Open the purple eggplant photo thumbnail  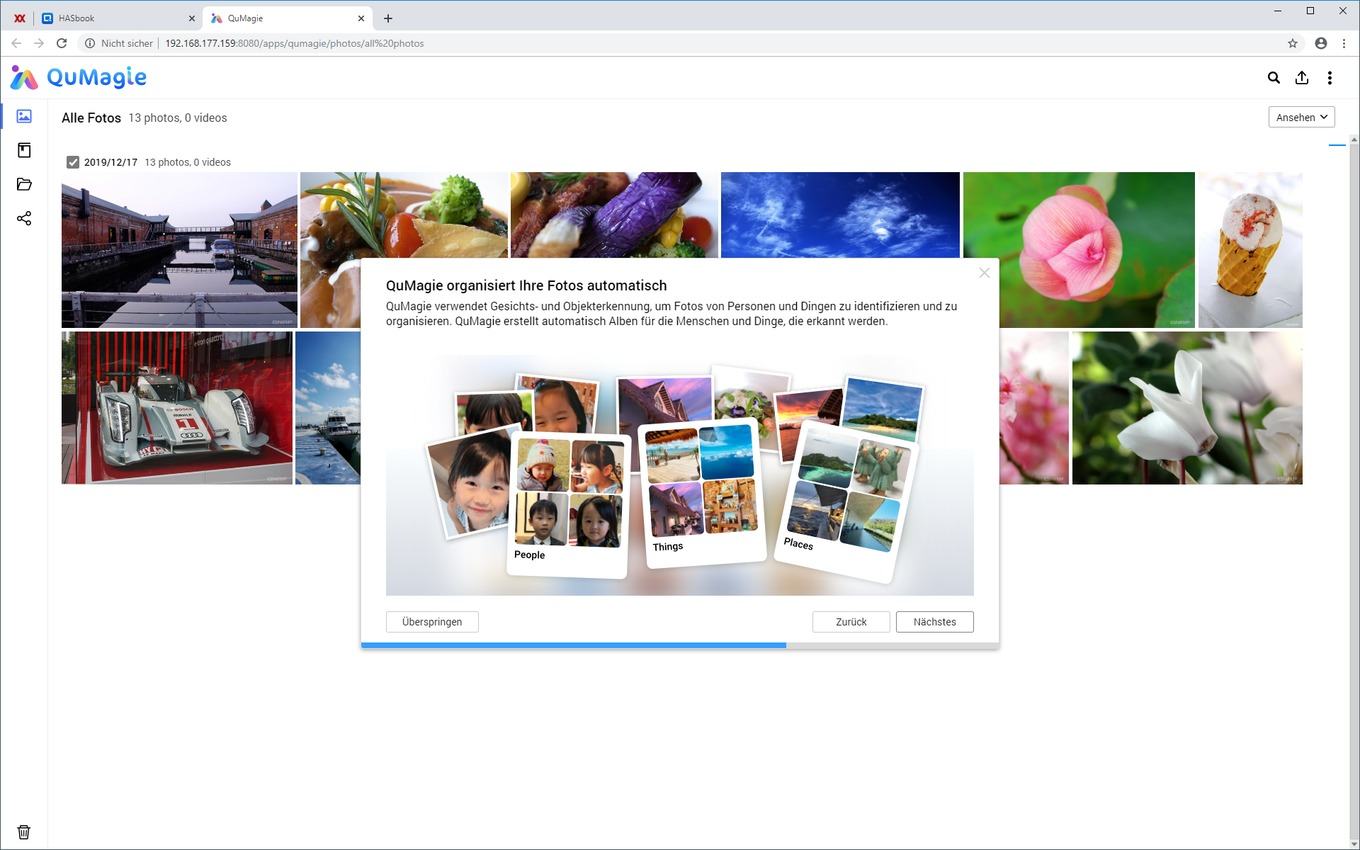614,215
